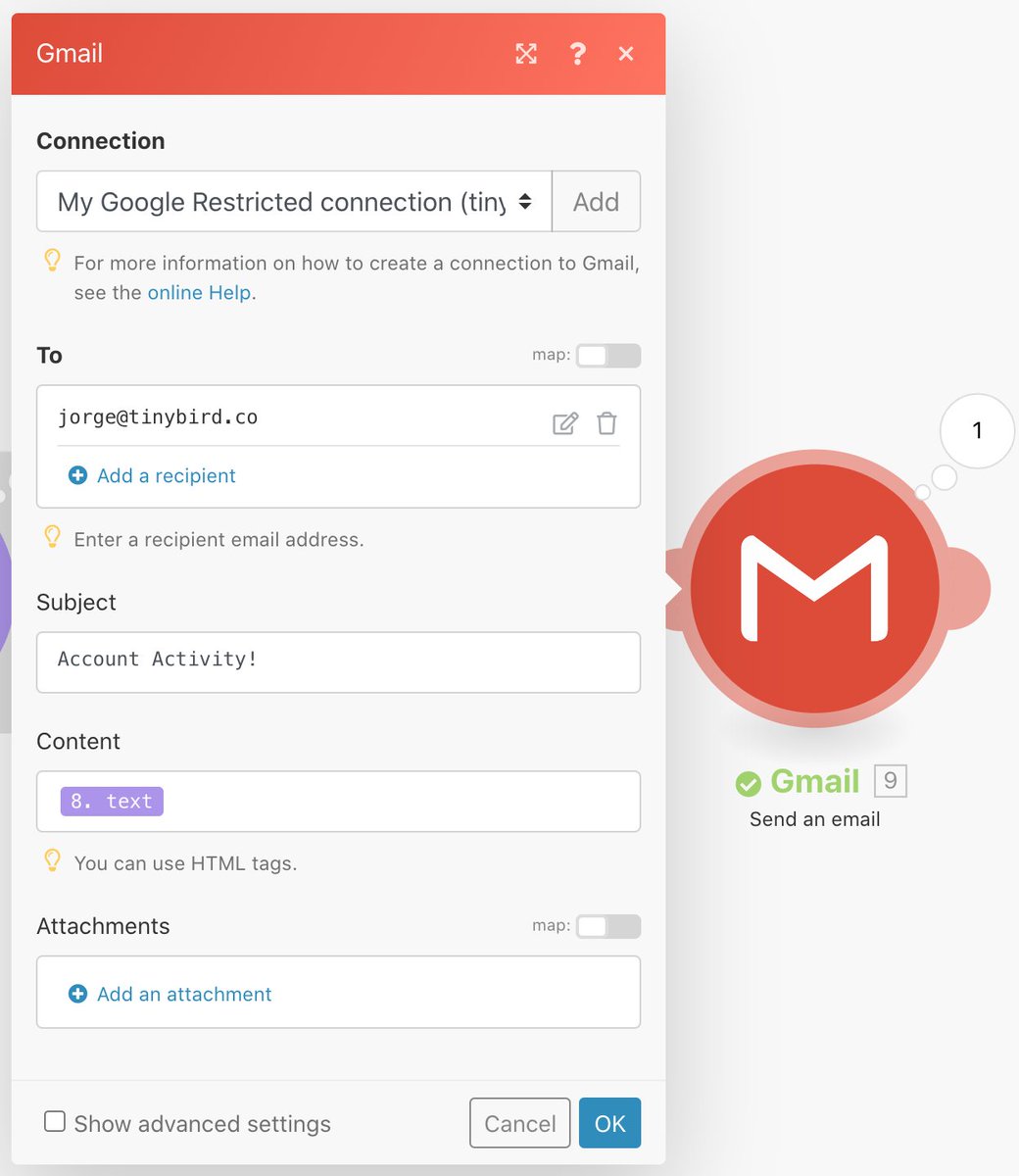This screenshot has height=1176, width=1019.
Task: Open help for the Gmail module
Action: pyautogui.click(x=578, y=54)
